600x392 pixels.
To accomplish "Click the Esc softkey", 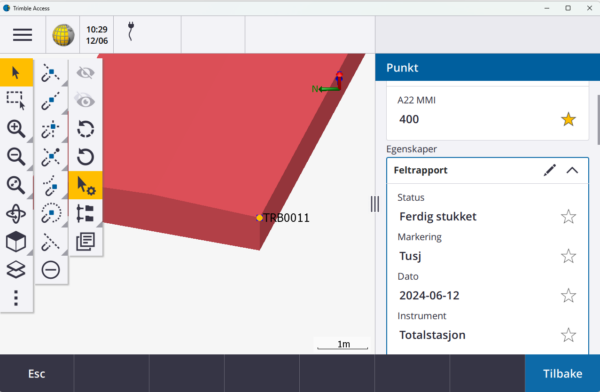I will (37, 373).
